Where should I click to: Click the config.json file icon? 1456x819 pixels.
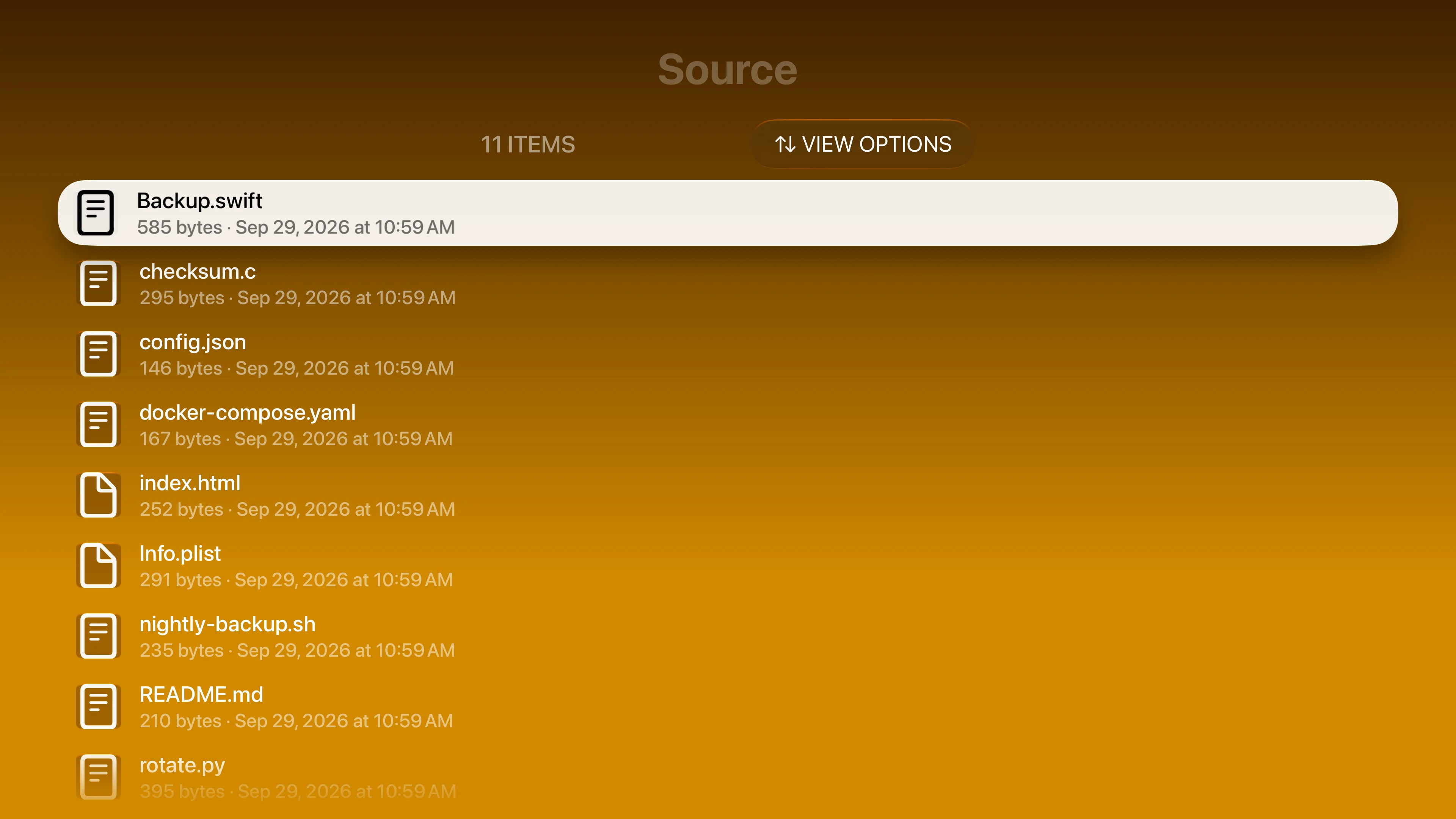(98, 354)
